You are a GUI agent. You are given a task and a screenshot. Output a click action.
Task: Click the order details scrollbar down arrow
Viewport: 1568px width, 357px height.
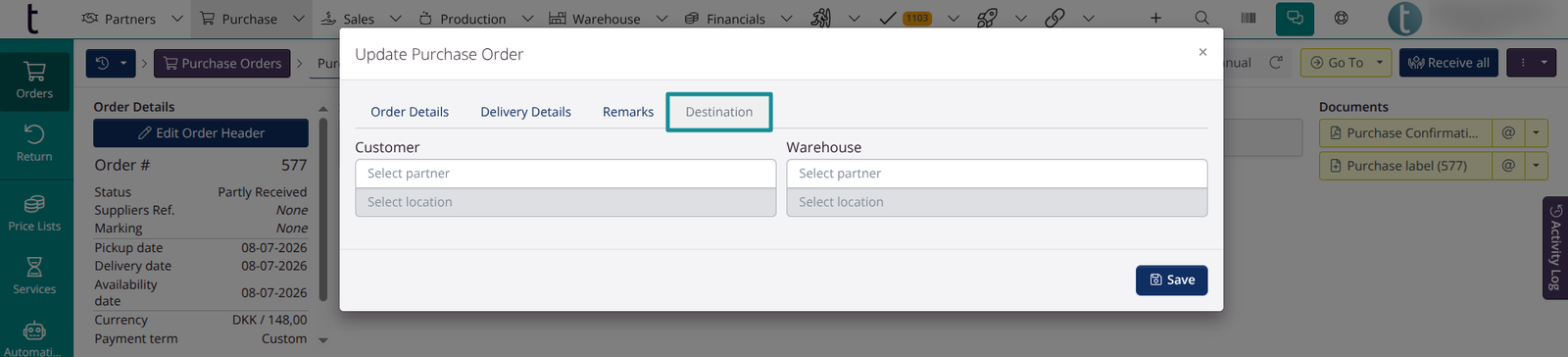coord(323,340)
